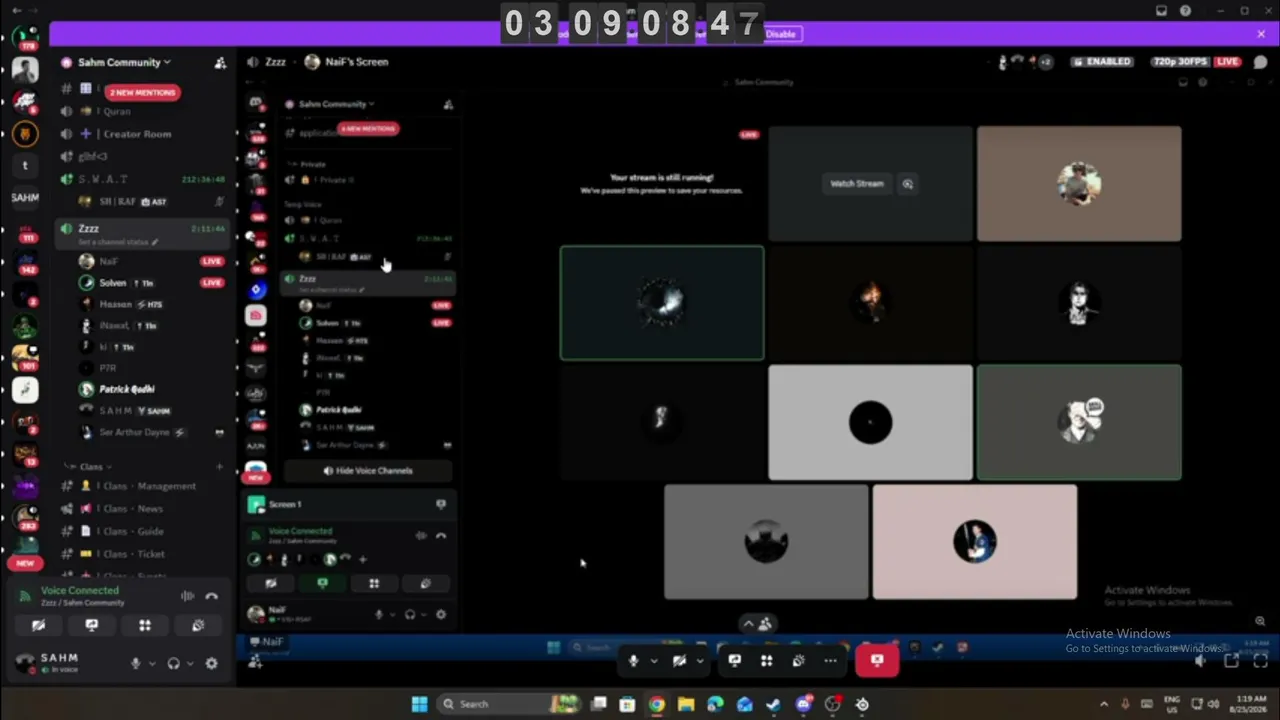Add a channel to the Clans category

coord(219,466)
